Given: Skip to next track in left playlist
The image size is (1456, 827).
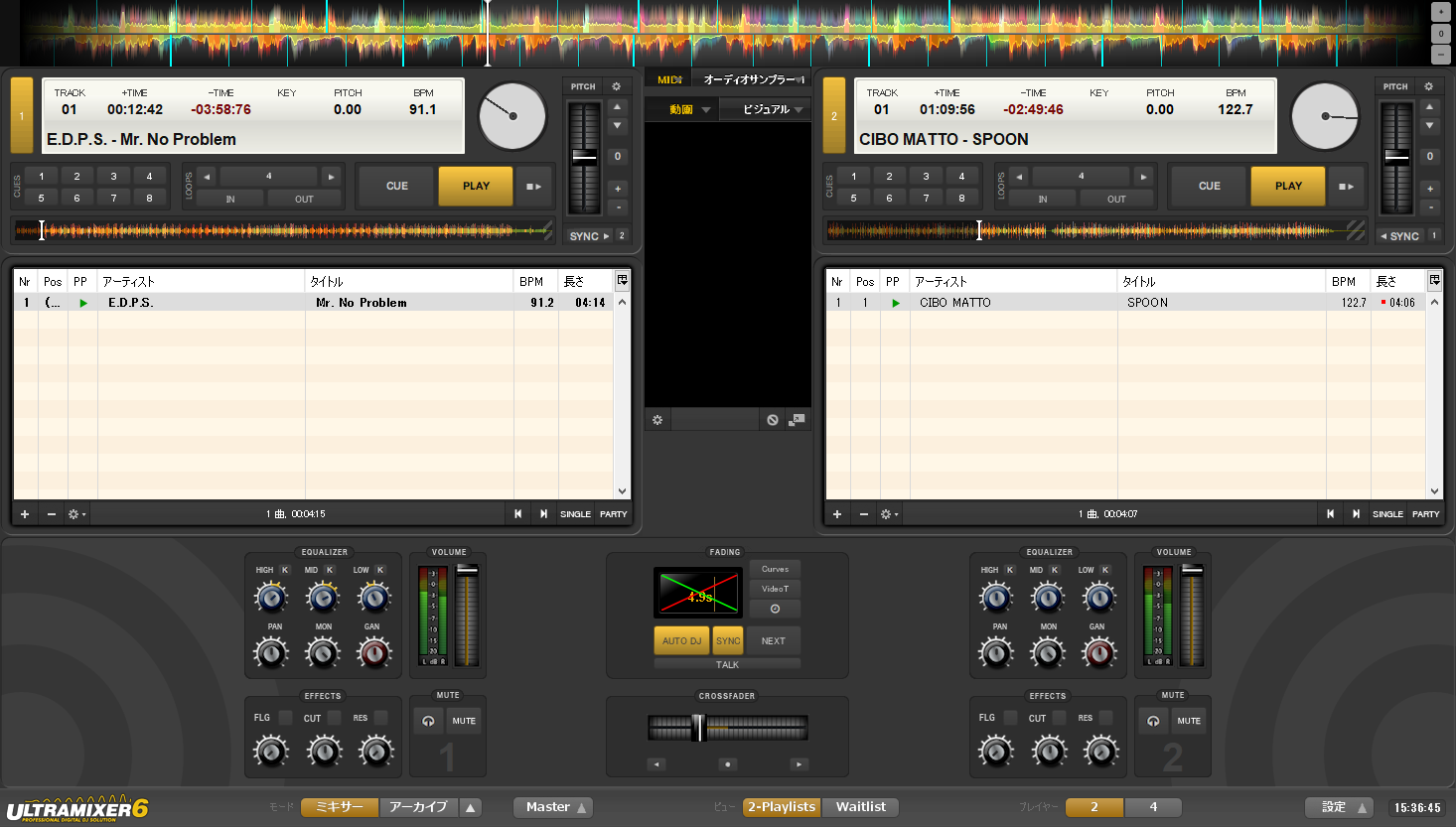Looking at the screenshot, I should 543,514.
